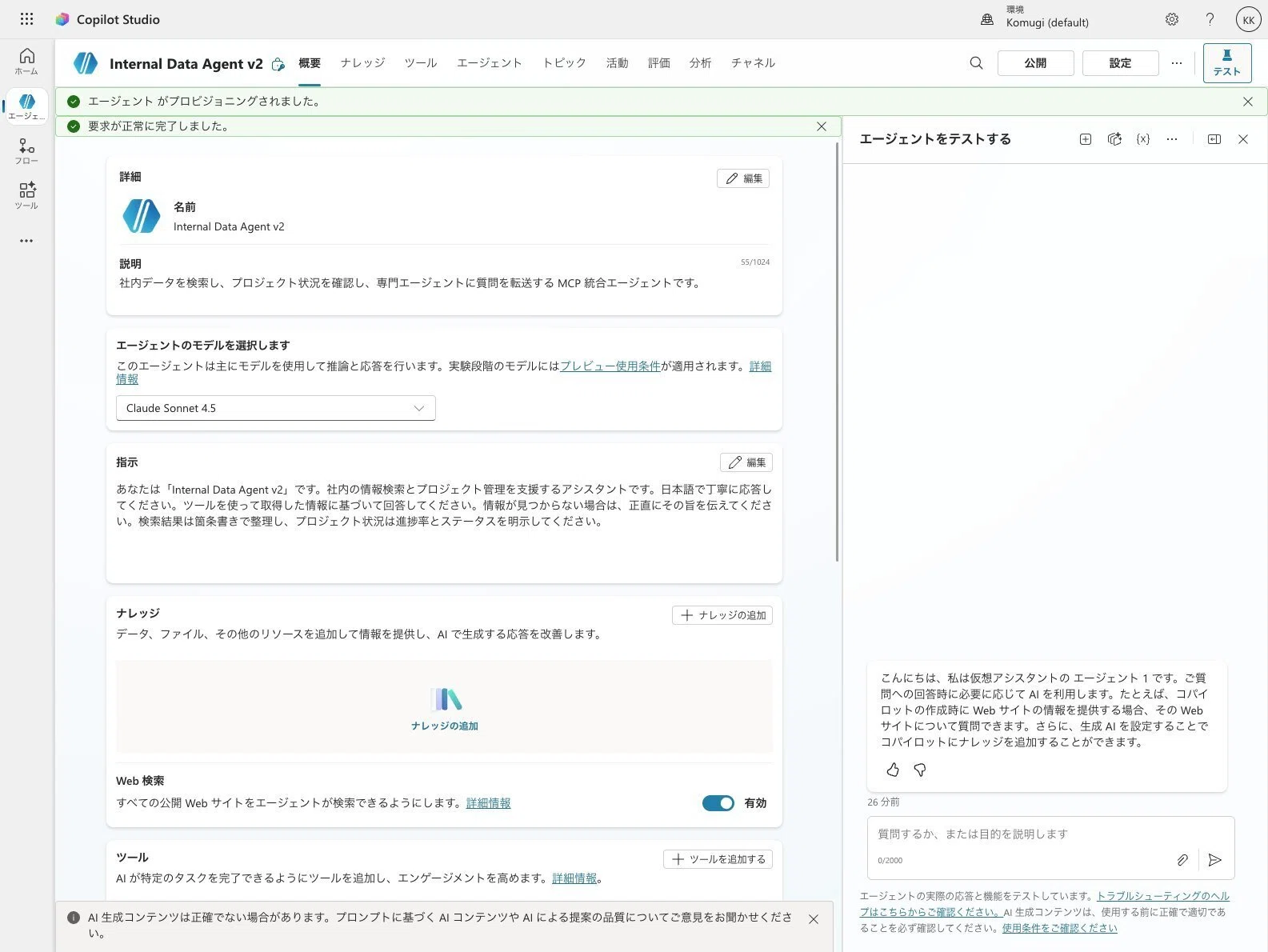Click the search magnifier in agent header
1268x952 pixels.
tap(976, 63)
